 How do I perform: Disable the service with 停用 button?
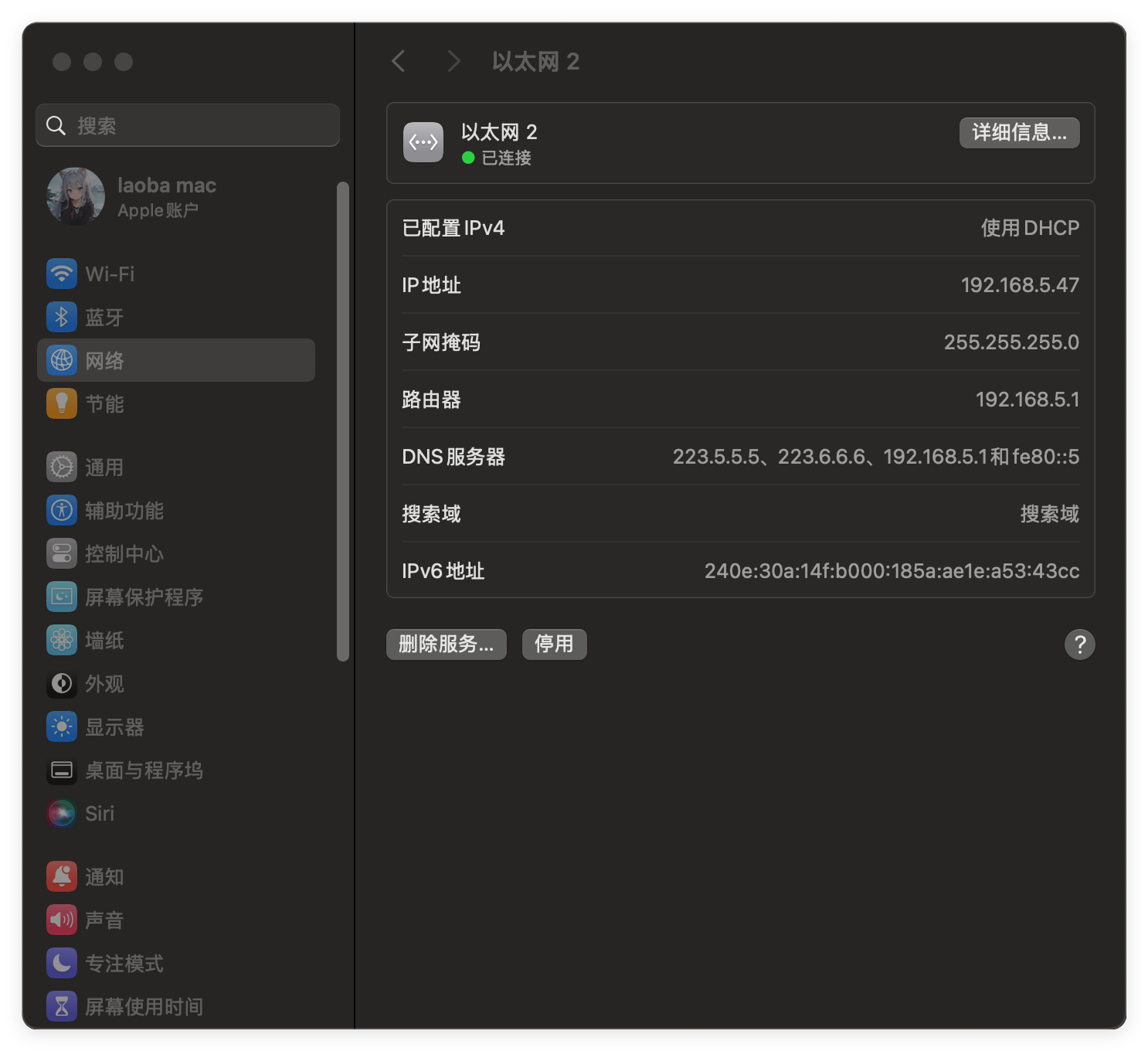point(555,644)
